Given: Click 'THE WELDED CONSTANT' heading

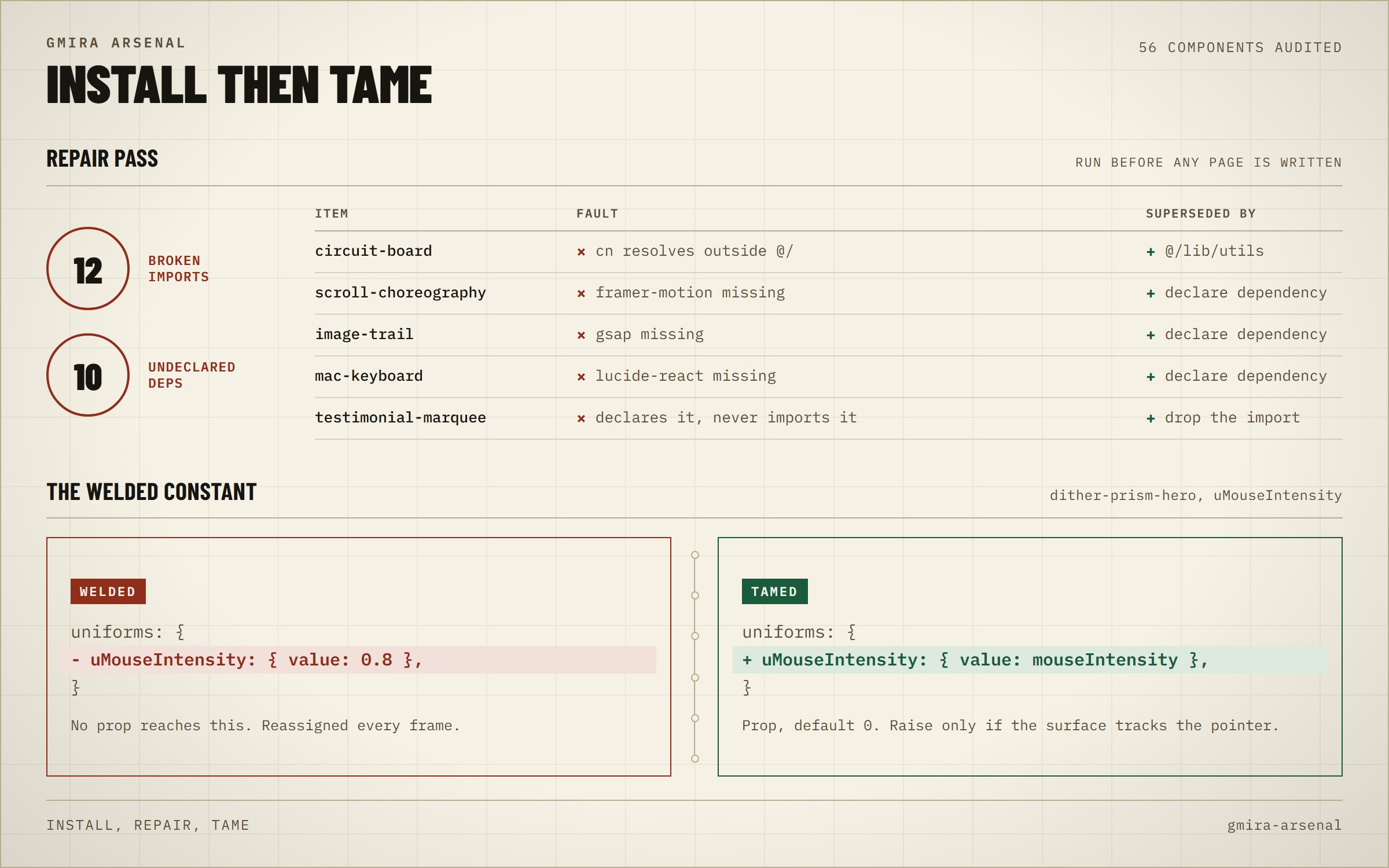Looking at the screenshot, I should (152, 492).
